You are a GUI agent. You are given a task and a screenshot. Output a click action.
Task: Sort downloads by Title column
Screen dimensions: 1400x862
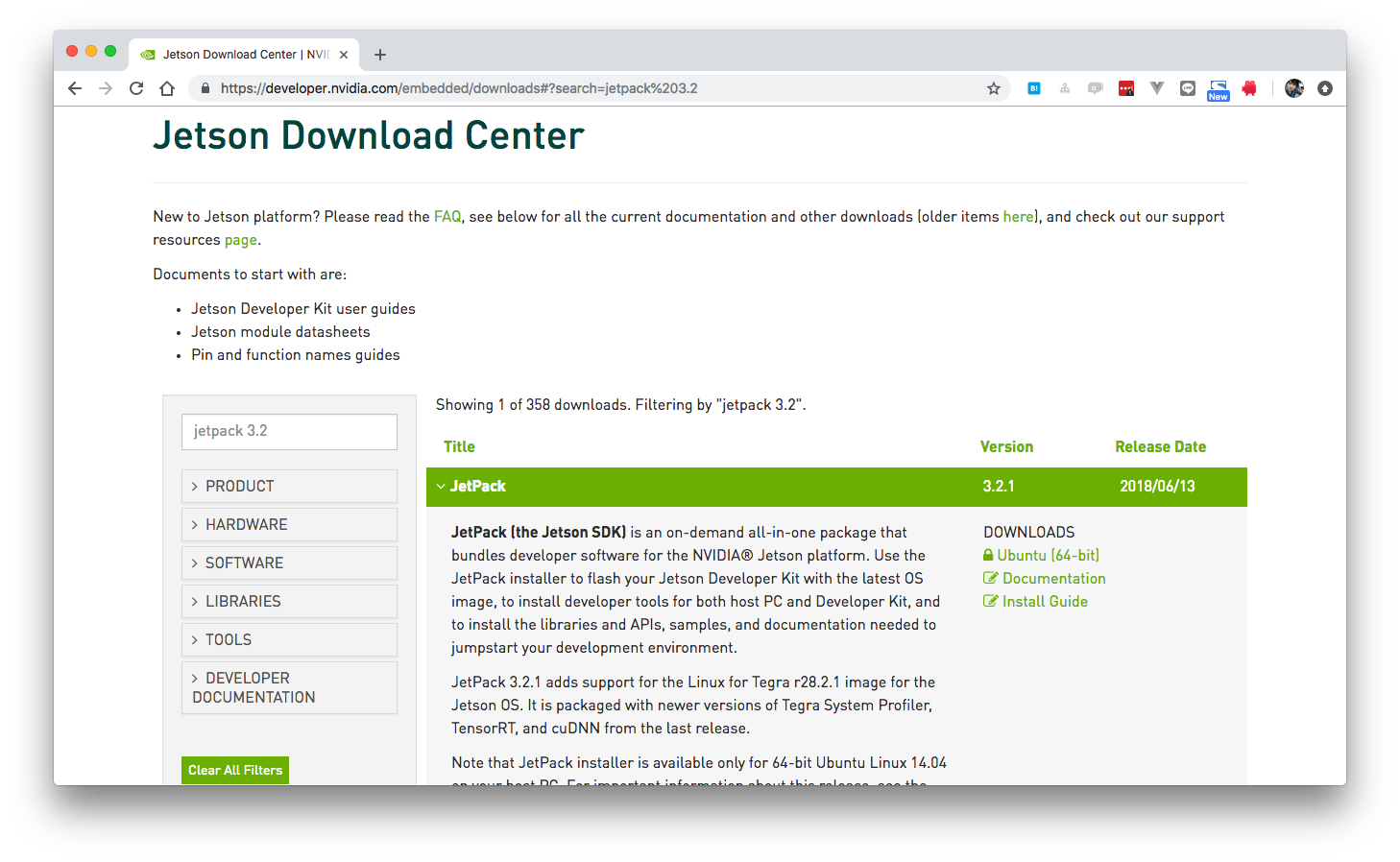459,446
